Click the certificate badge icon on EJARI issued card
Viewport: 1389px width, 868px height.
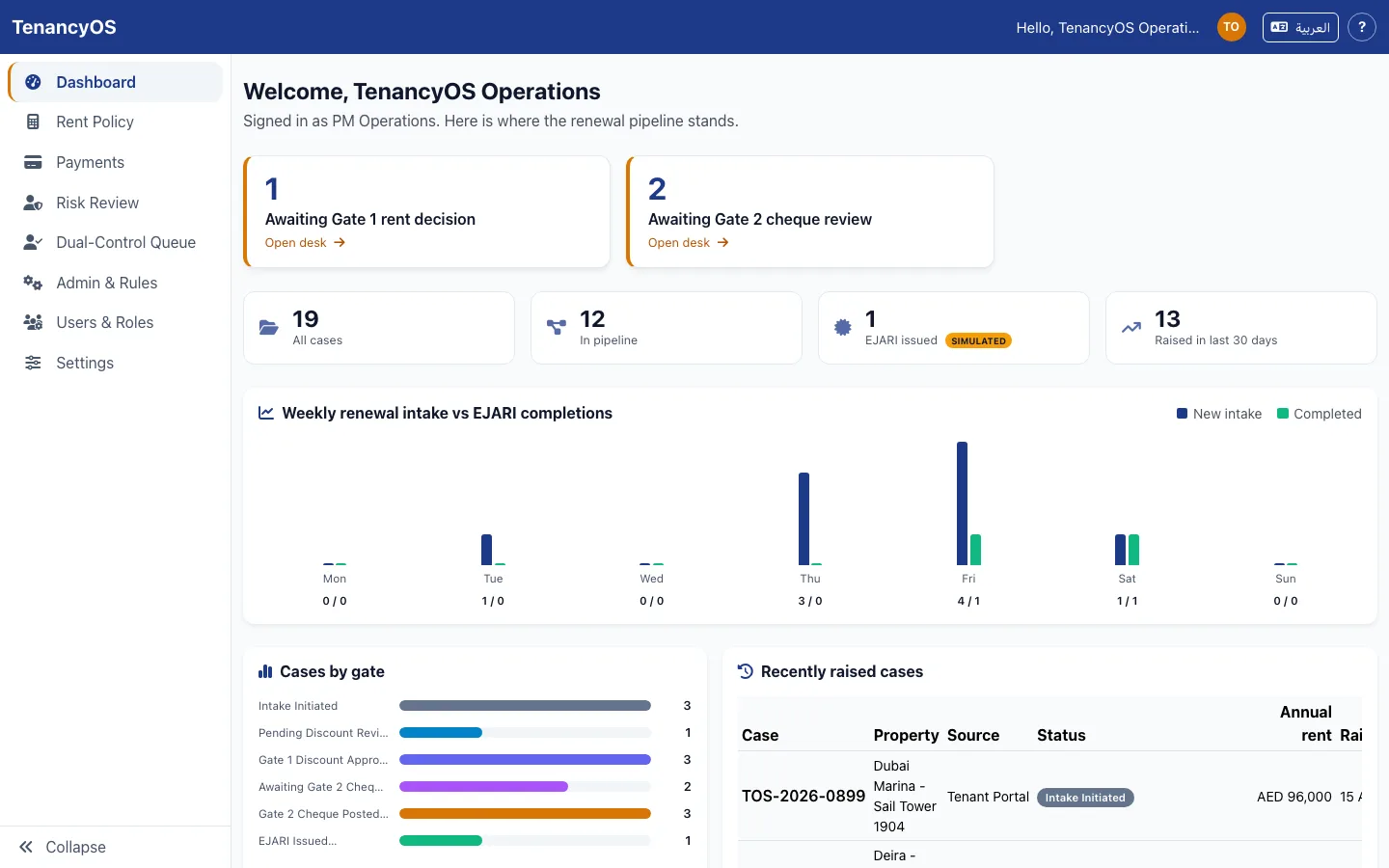pos(843,328)
